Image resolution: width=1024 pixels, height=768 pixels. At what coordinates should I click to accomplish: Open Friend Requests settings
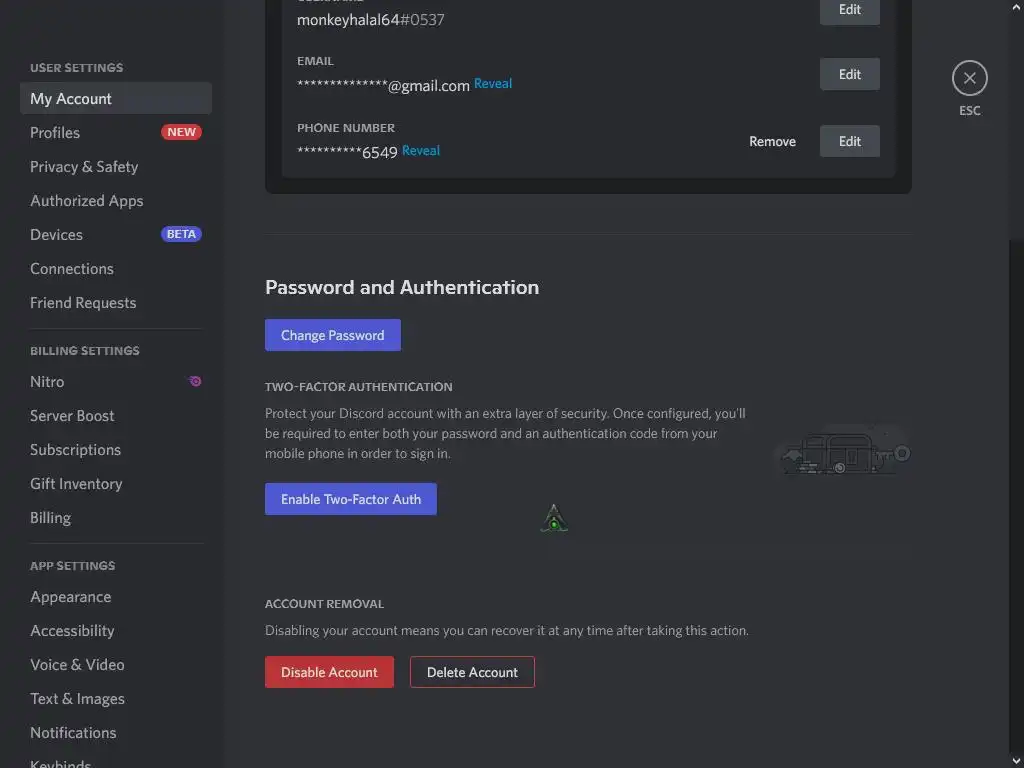coord(116,302)
